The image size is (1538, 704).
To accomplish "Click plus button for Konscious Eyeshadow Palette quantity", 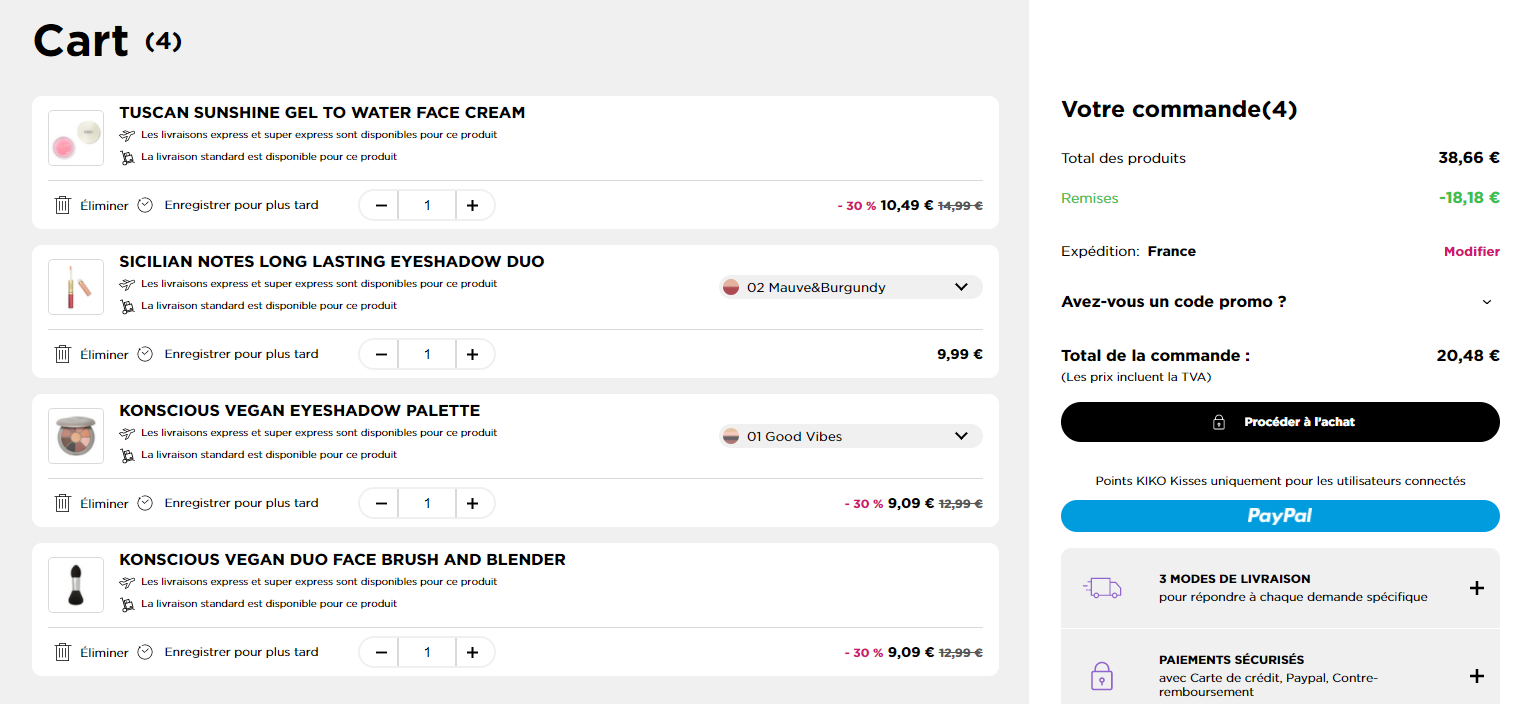I will pyautogui.click(x=473, y=503).
